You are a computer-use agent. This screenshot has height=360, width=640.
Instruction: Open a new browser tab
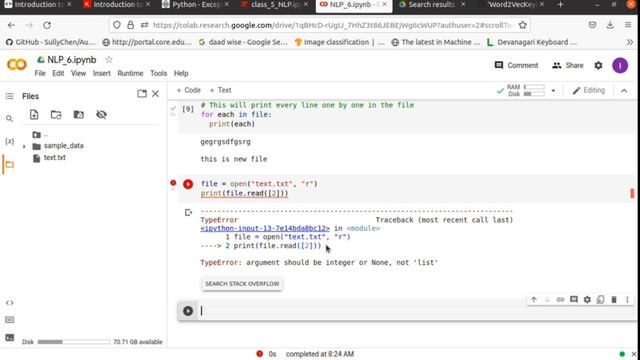coord(560,5)
